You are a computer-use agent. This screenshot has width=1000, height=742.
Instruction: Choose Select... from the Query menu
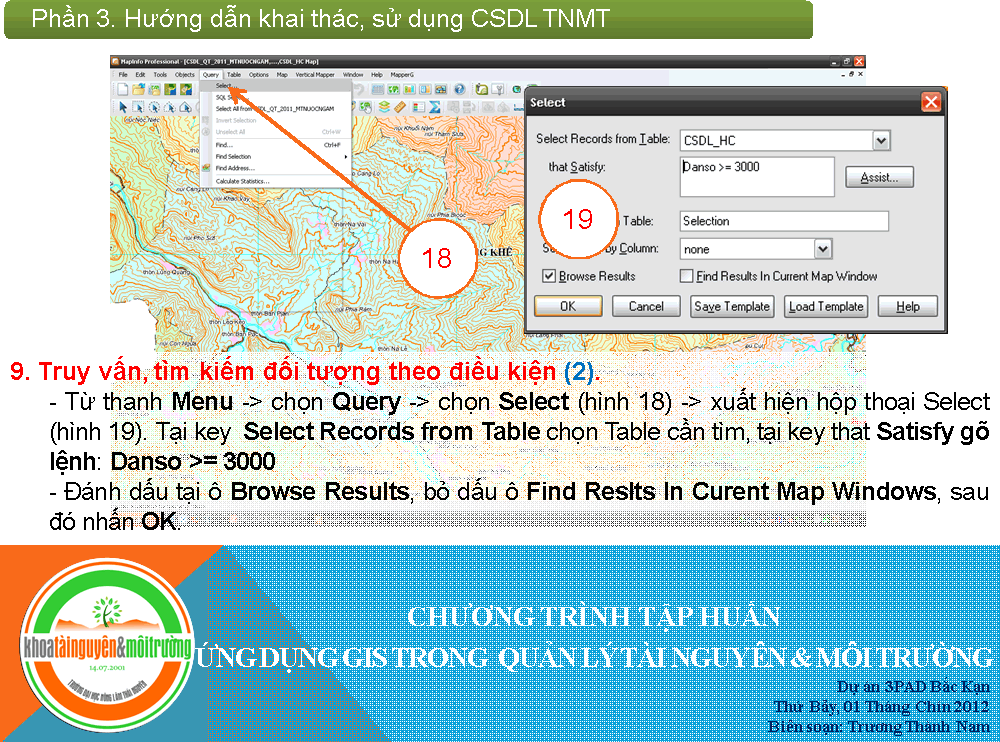click(x=276, y=85)
